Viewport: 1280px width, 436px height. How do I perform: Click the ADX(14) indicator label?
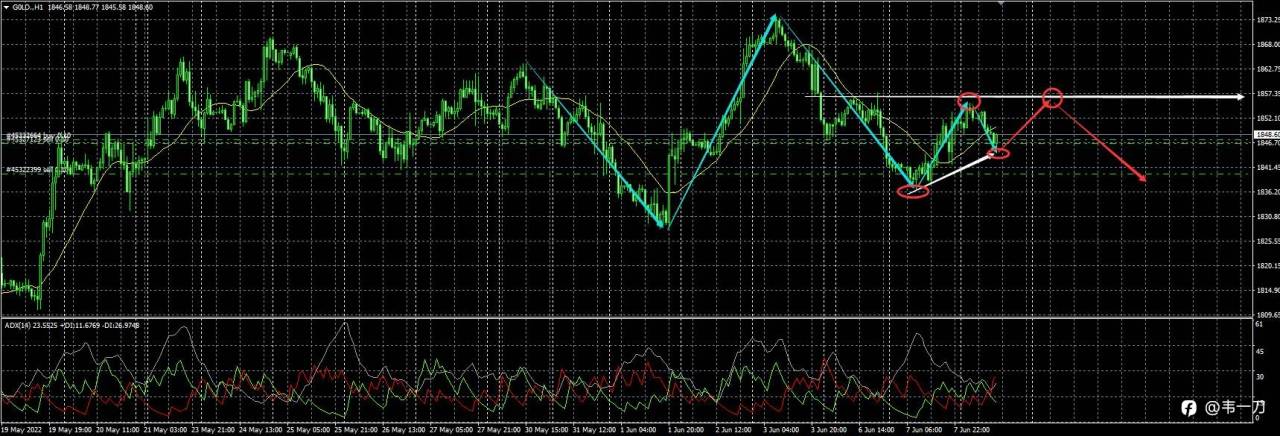pyautogui.click(x=17, y=325)
